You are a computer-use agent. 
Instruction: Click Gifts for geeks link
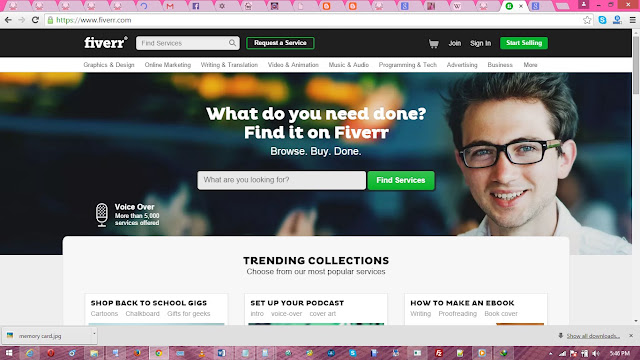click(189, 313)
